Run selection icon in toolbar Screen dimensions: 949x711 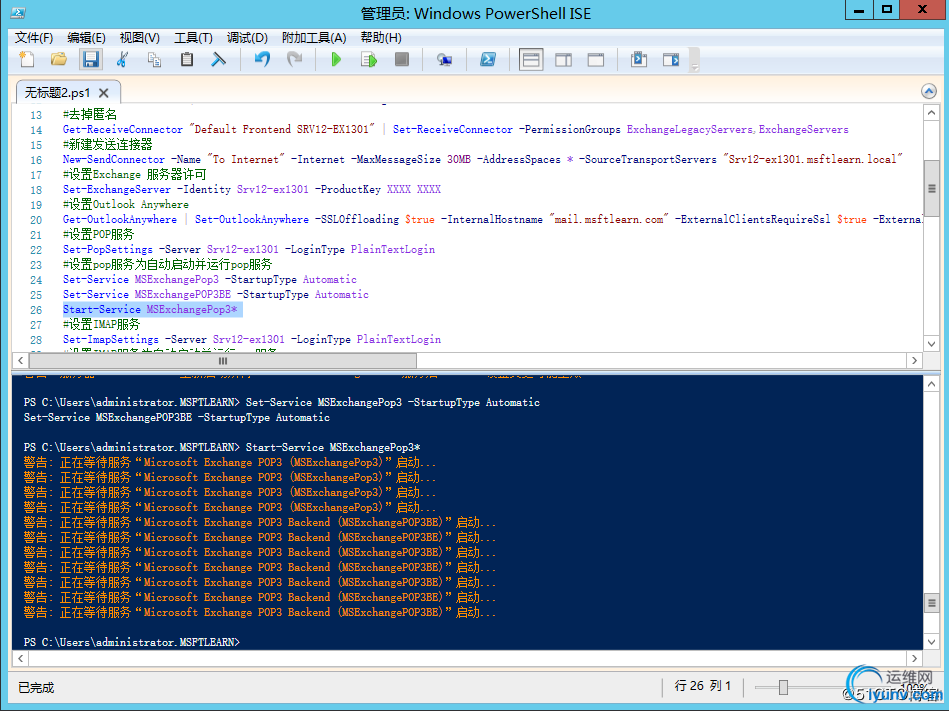(x=369, y=59)
